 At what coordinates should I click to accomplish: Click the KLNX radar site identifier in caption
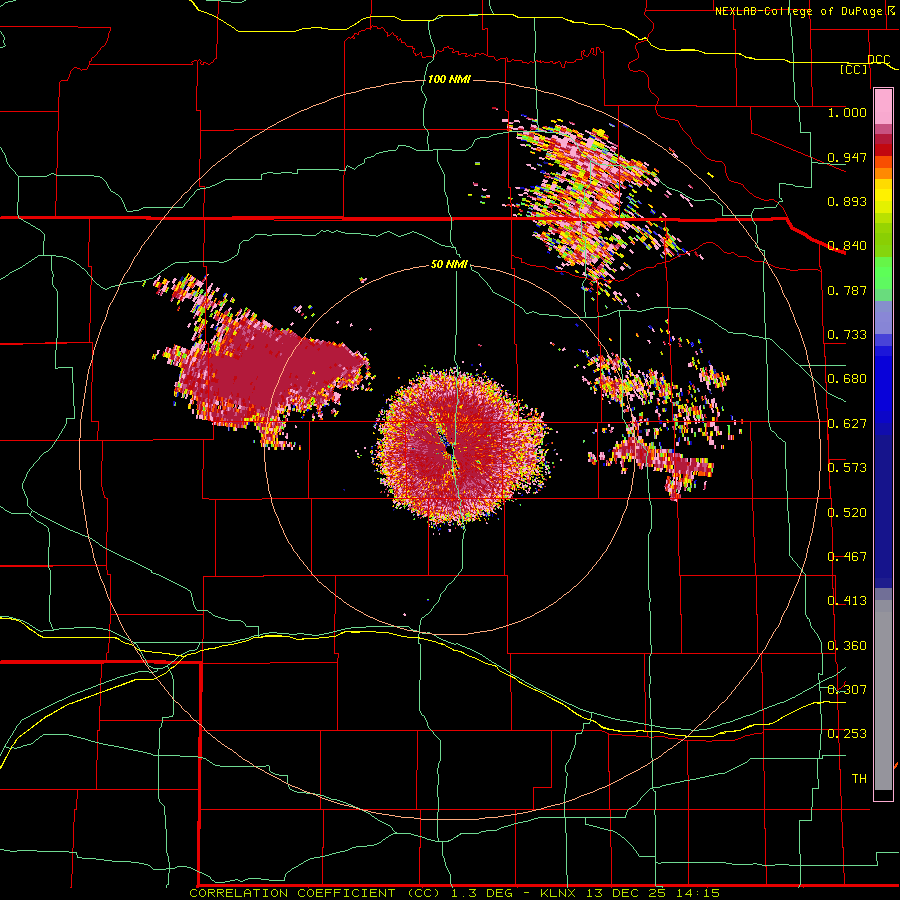pos(560,893)
